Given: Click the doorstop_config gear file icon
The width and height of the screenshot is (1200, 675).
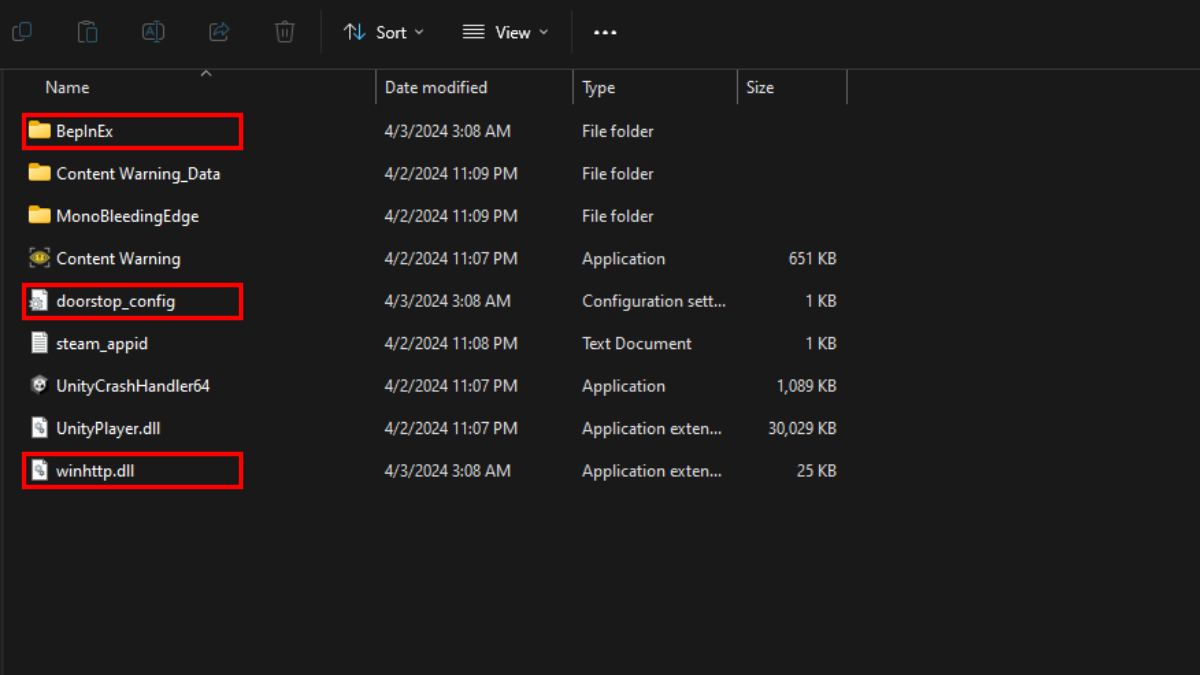Looking at the screenshot, I should pyautogui.click(x=39, y=301).
